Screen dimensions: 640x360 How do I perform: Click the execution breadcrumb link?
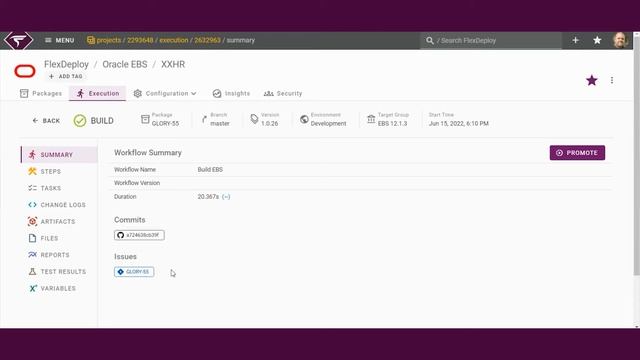pyautogui.click(x=174, y=40)
